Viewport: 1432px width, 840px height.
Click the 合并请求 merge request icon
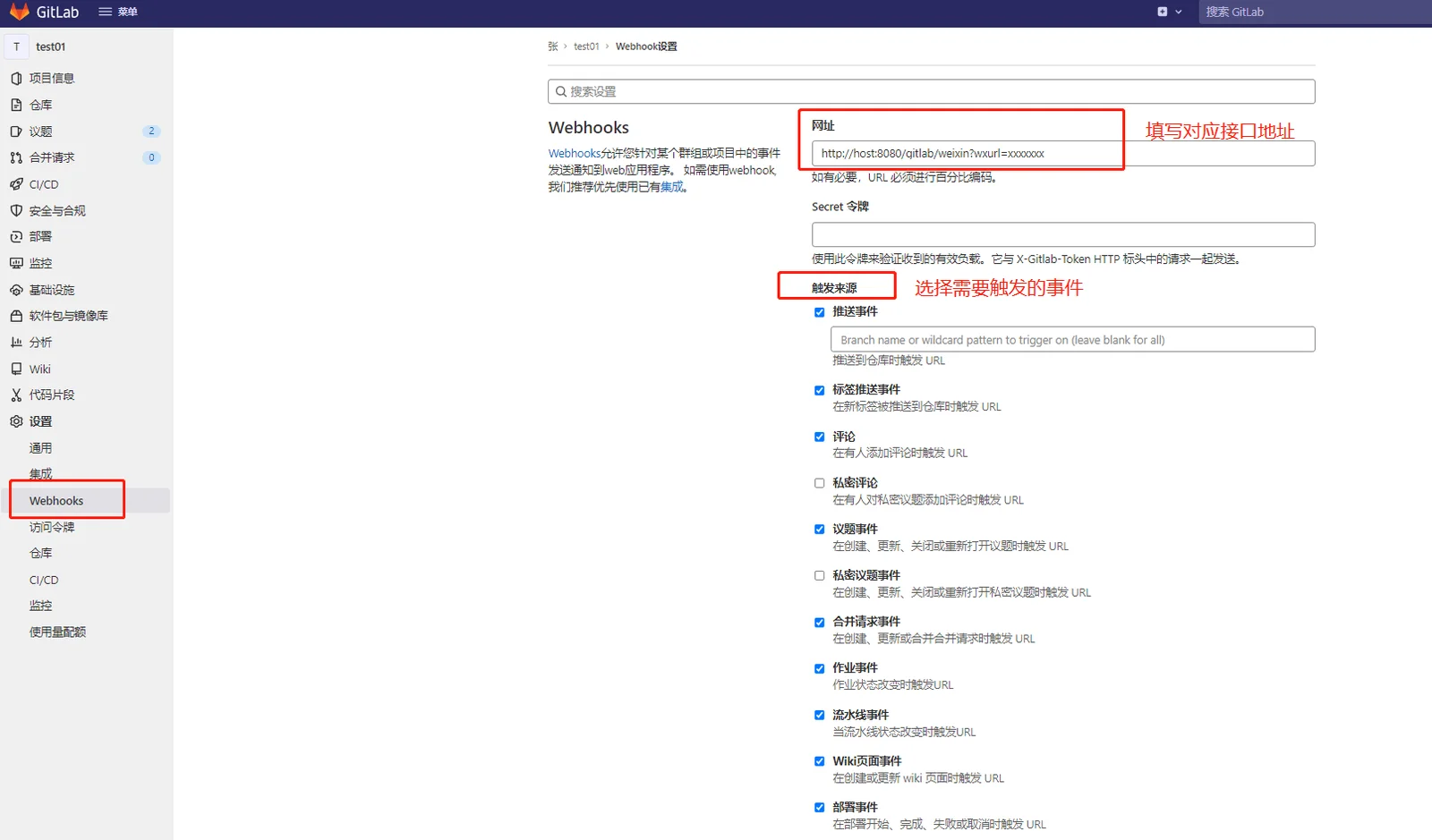point(16,157)
